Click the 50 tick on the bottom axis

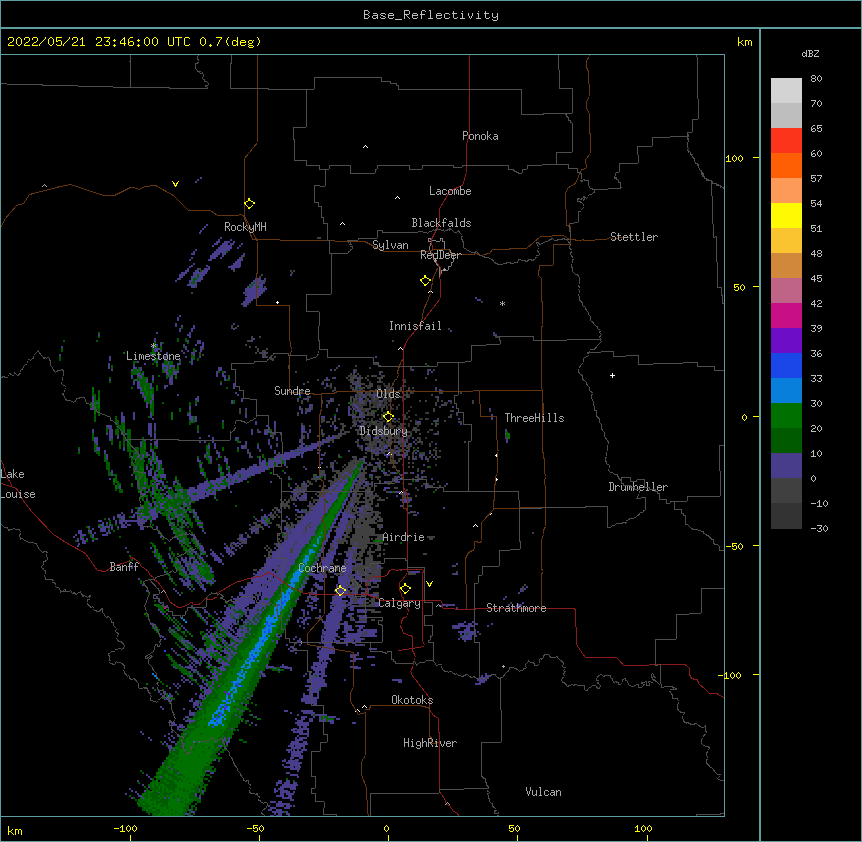click(x=515, y=828)
